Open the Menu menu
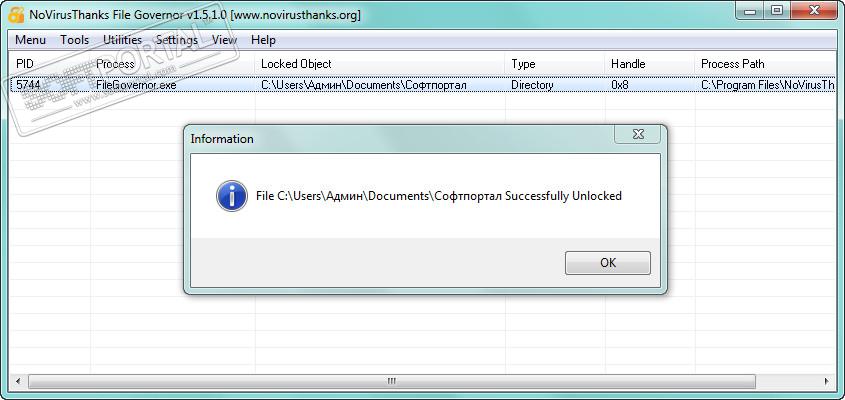Image resolution: width=845 pixels, height=400 pixels. [x=30, y=40]
